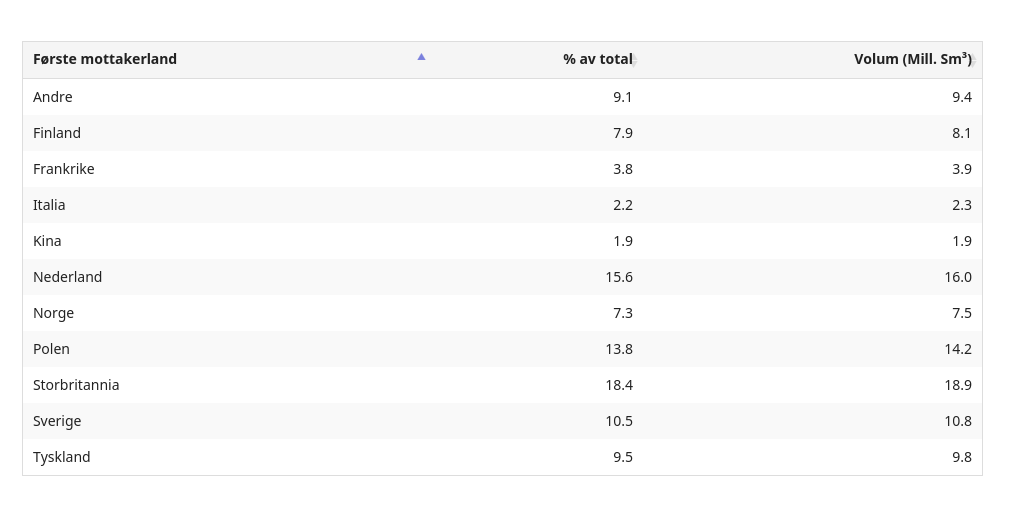Screen dimensions: 1024x516
Task: Sort by the % av total header label
Action: 597,59
